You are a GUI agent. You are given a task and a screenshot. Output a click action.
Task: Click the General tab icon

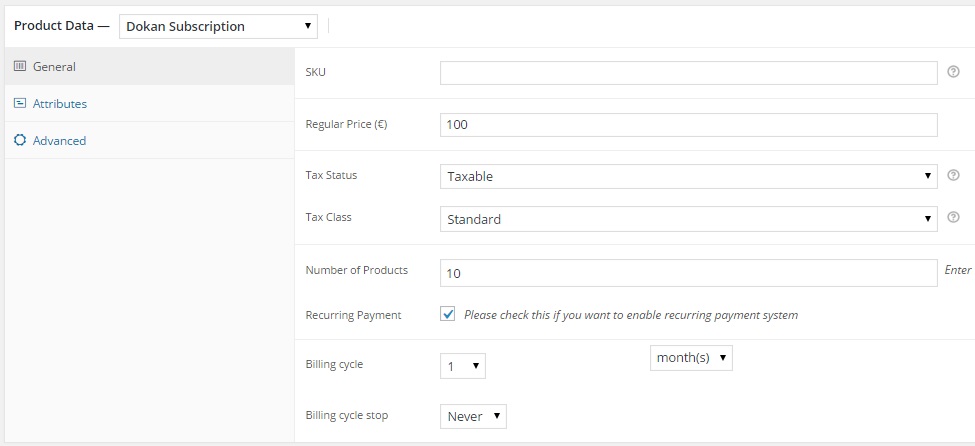tap(20, 66)
